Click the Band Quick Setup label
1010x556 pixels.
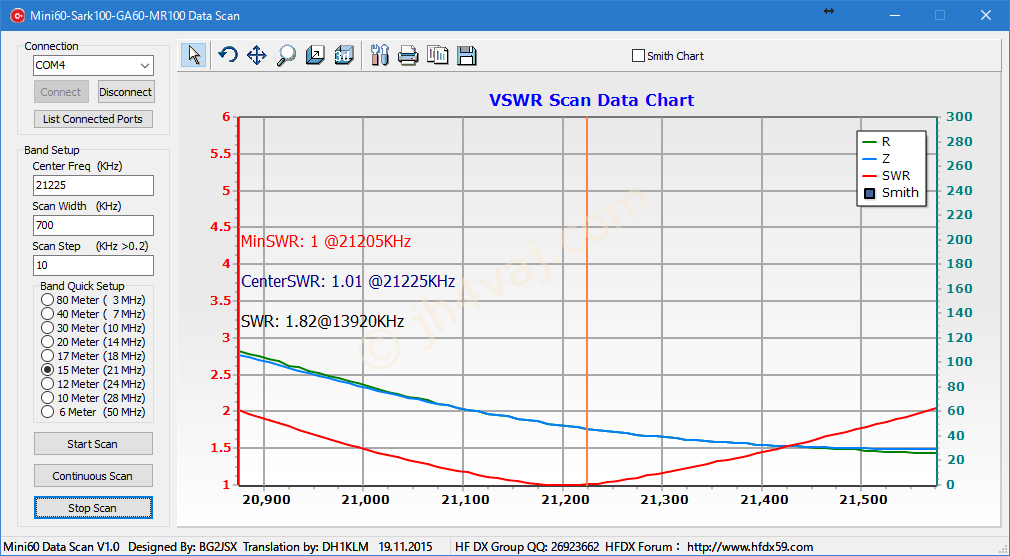pos(82,286)
